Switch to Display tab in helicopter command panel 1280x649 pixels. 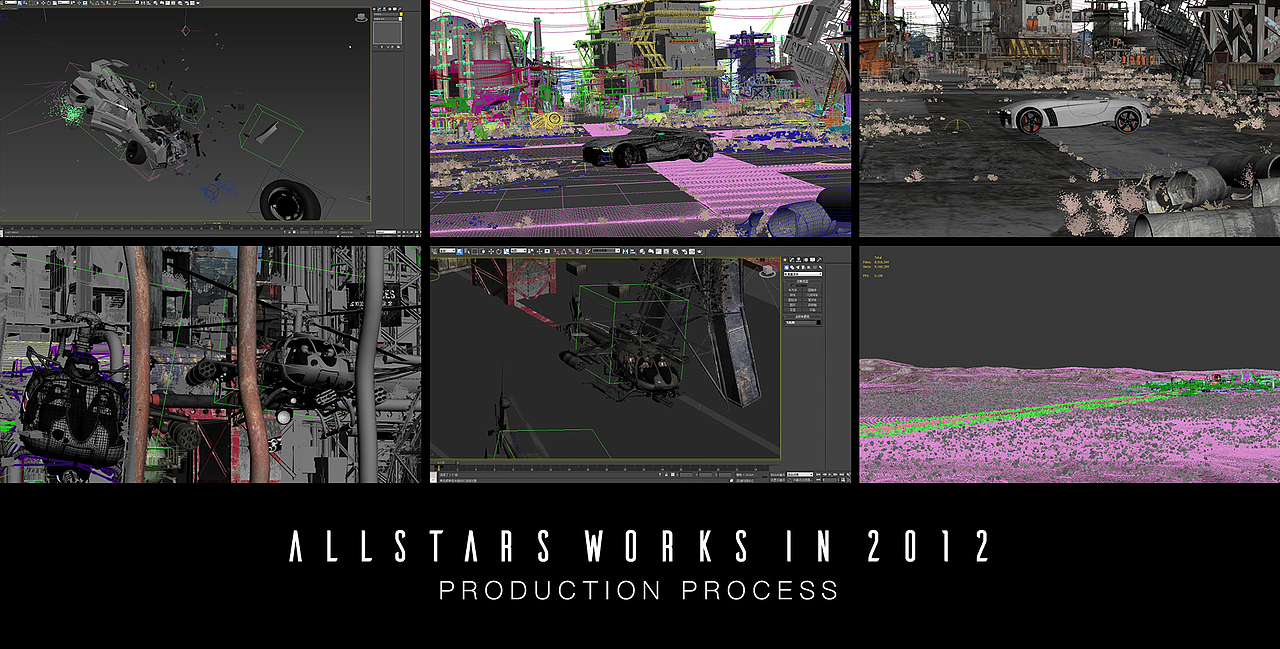[812, 260]
